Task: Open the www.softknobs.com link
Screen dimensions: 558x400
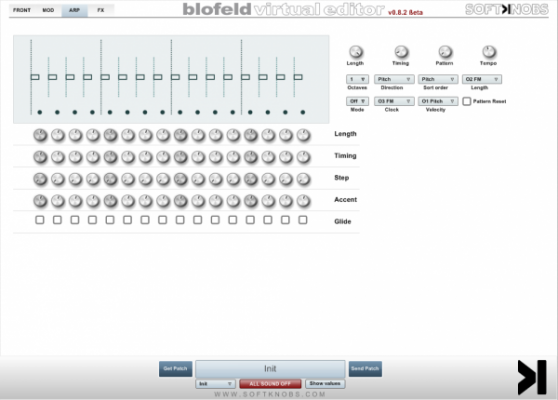Action: [x=270, y=394]
